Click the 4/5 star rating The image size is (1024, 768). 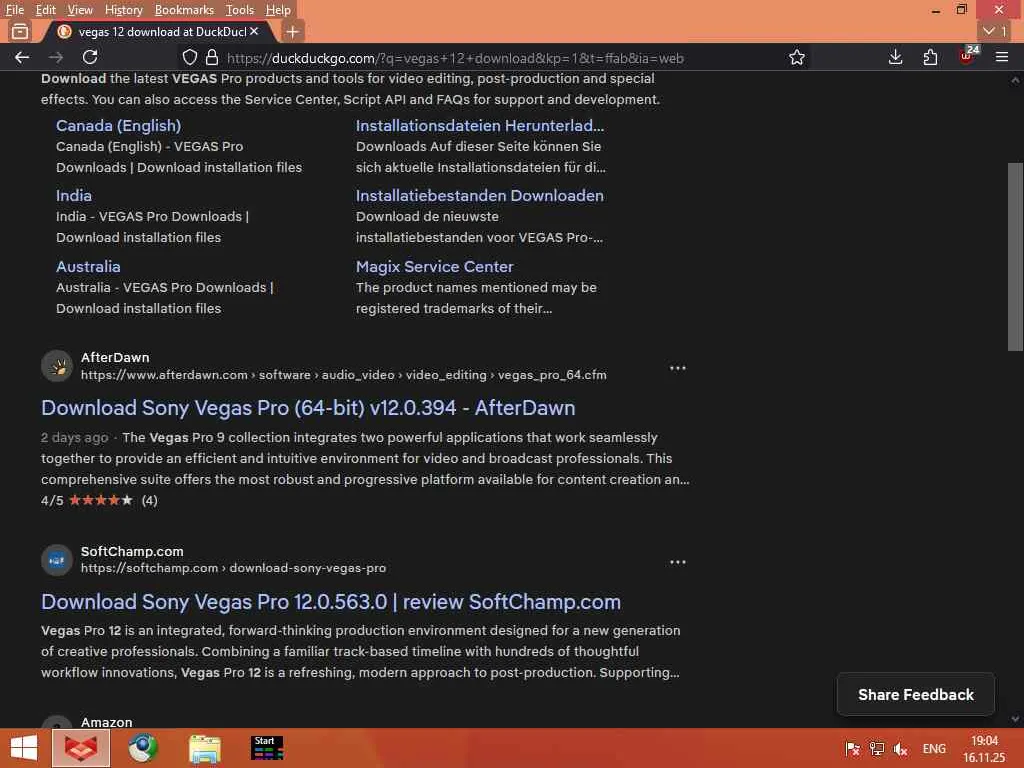(x=99, y=500)
